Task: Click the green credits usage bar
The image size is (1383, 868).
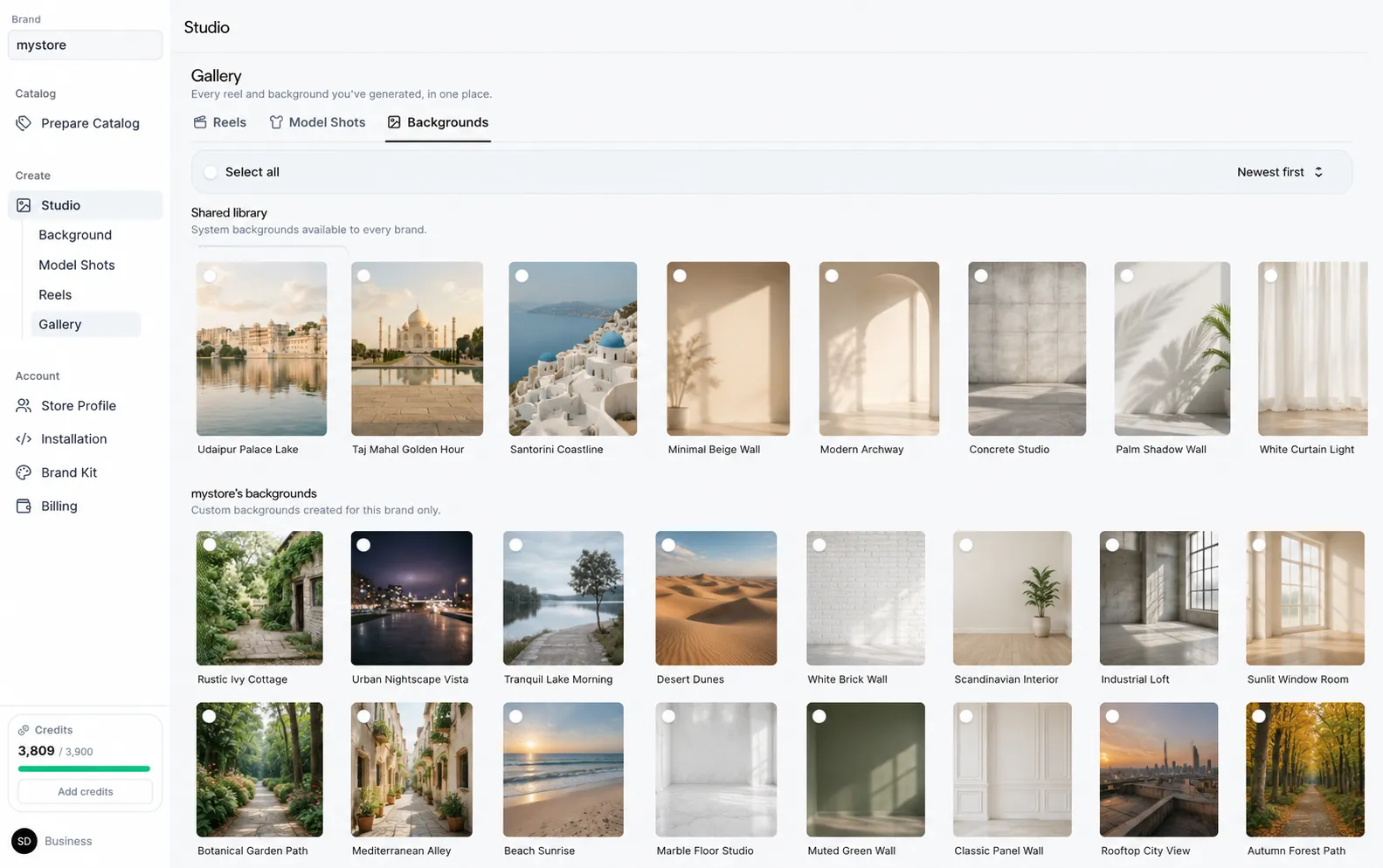Action: tap(84, 768)
